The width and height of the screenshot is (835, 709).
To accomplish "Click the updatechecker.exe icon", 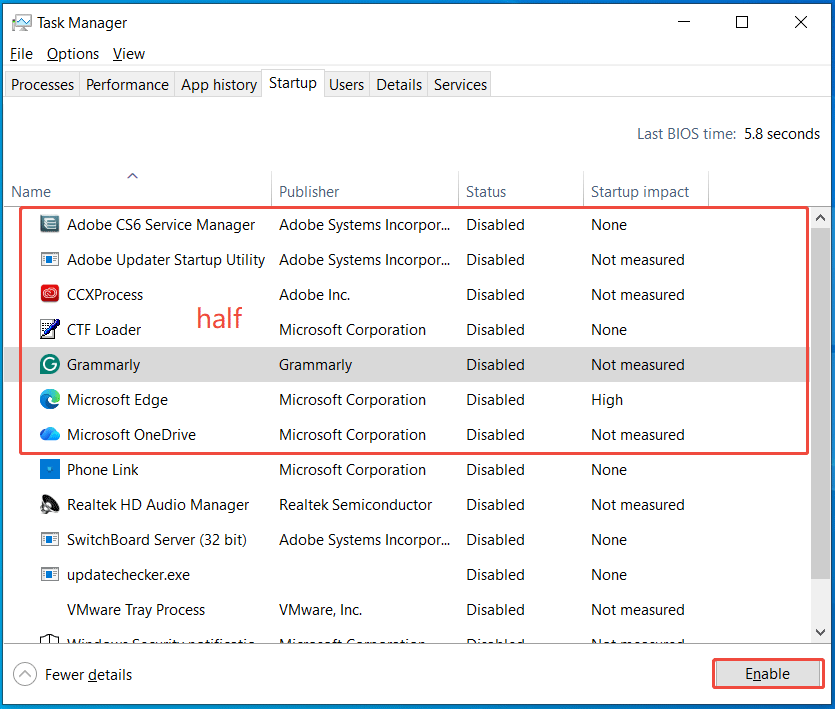I will pyautogui.click(x=49, y=574).
